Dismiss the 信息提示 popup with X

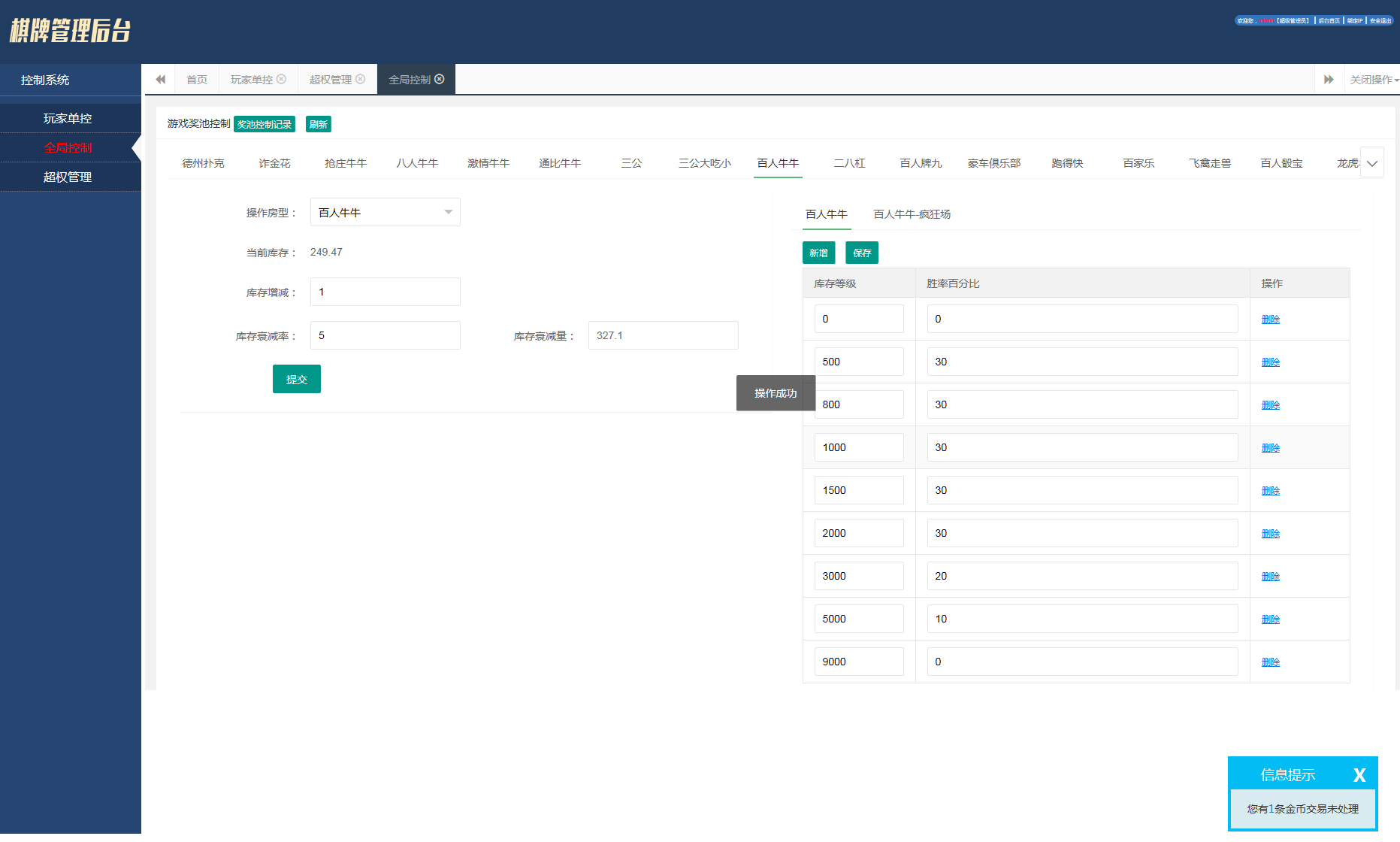1359,775
